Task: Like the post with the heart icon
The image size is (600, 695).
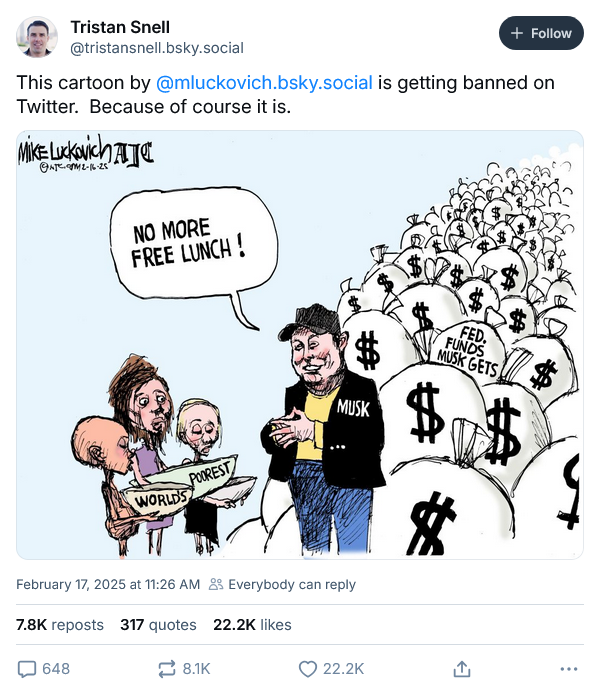Action: (x=308, y=668)
